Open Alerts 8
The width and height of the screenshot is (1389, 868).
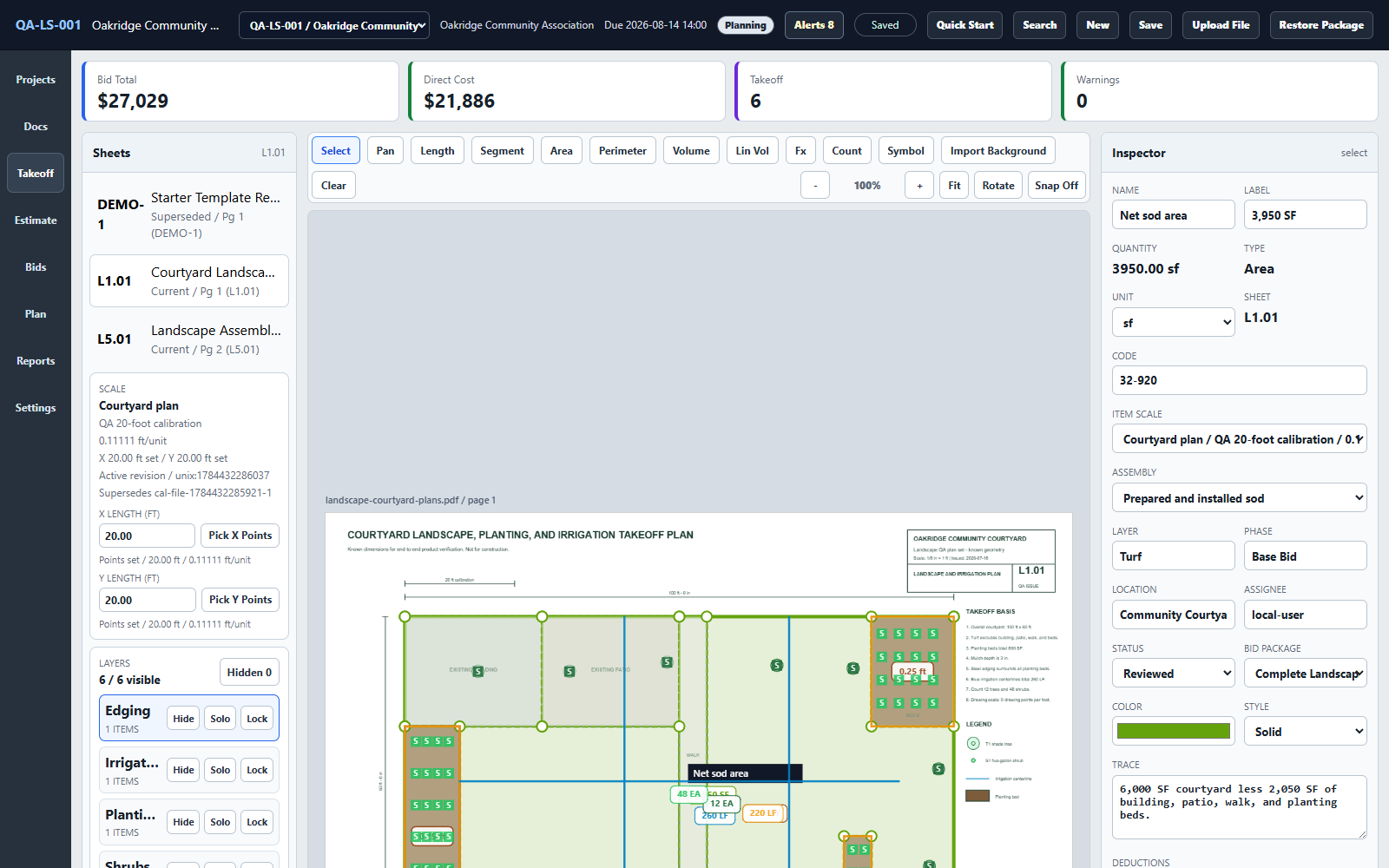point(814,25)
